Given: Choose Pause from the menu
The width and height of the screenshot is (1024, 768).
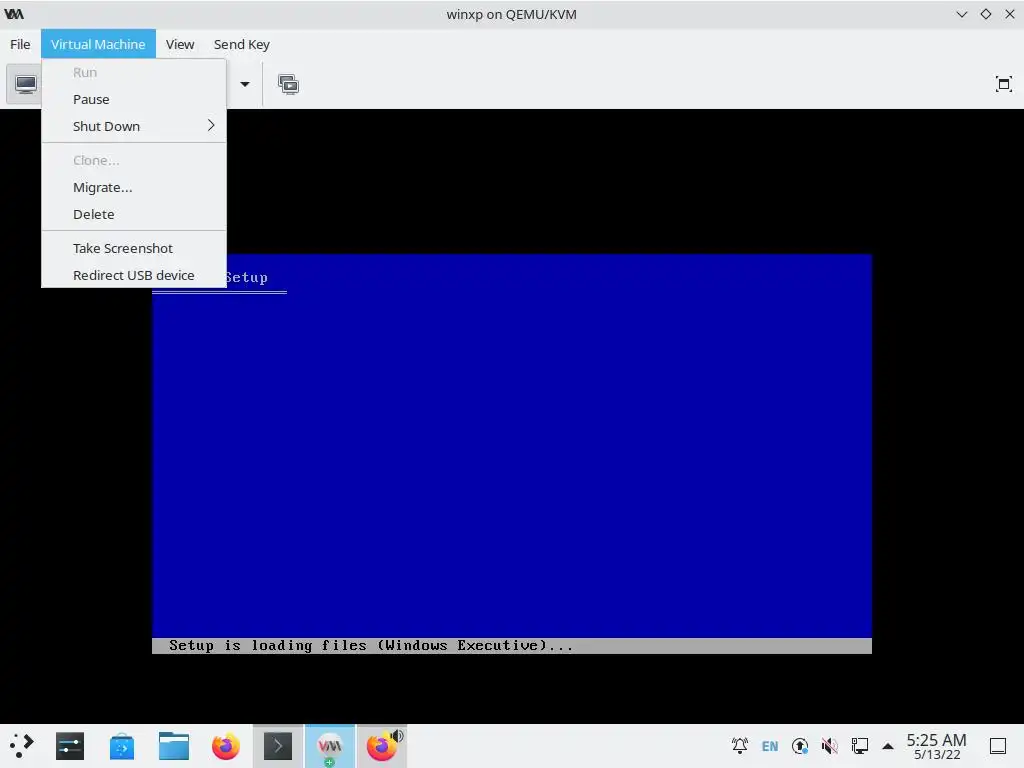Looking at the screenshot, I should click(134, 99).
